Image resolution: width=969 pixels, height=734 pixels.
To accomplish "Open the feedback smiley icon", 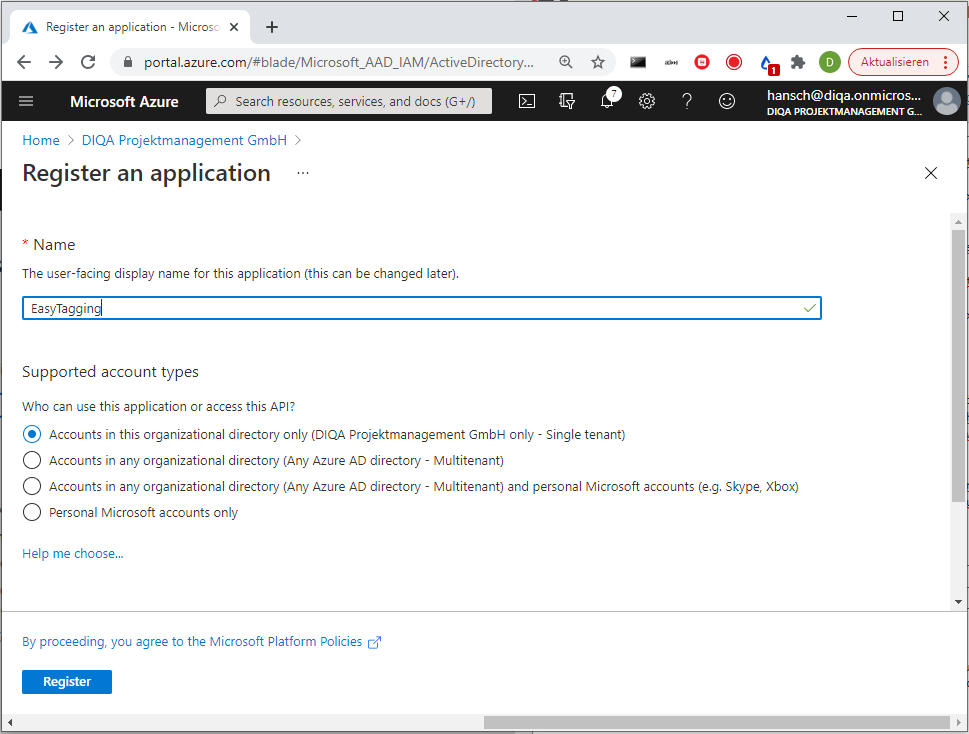I will click(x=727, y=101).
